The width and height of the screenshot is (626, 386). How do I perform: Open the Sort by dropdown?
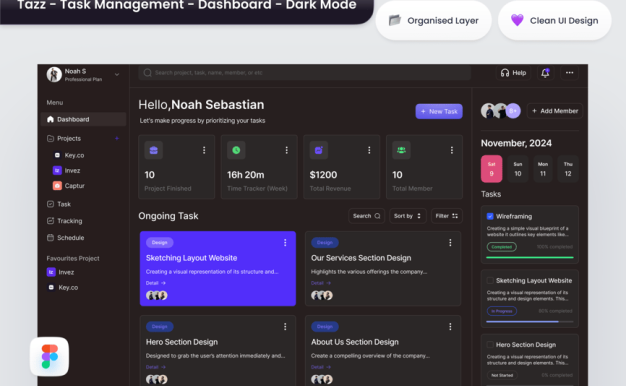[x=408, y=216]
